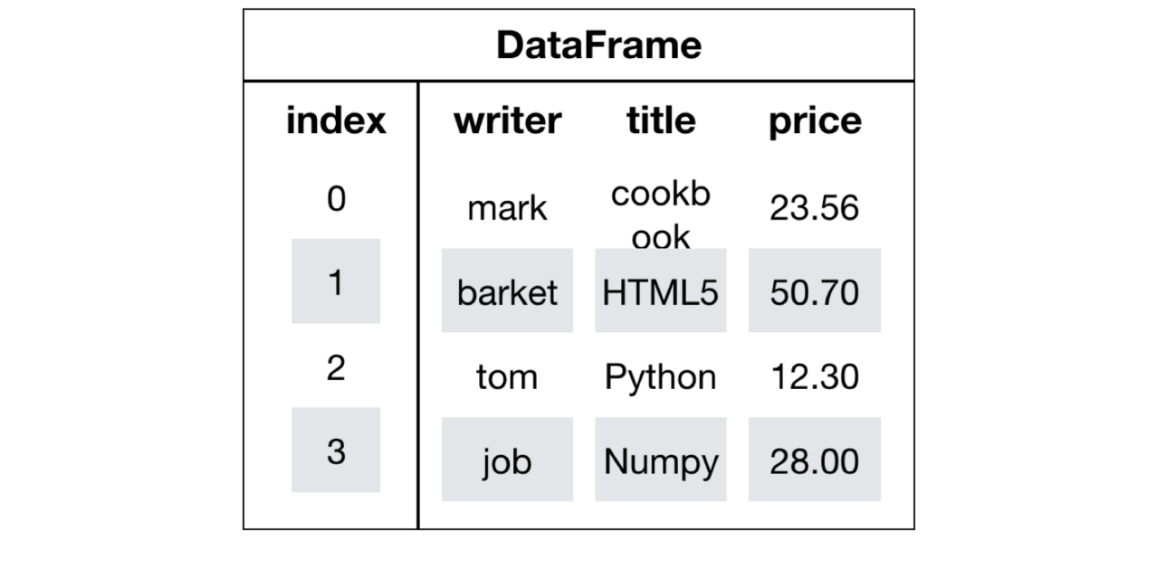1156x563 pixels.
Task: Click the DataFrame title header
Action: (x=599, y=46)
